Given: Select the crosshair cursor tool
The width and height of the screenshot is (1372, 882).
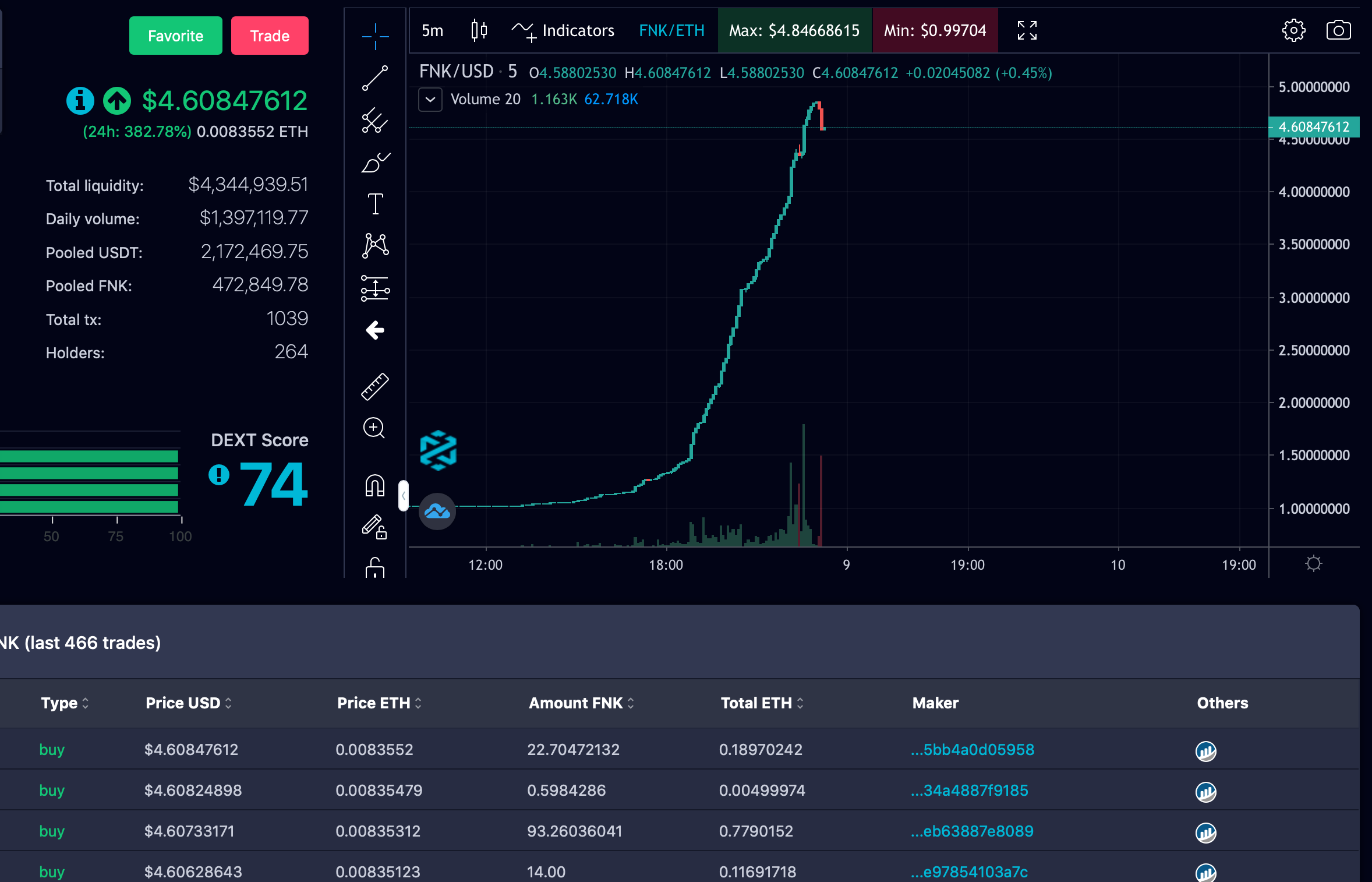Looking at the screenshot, I should click(375, 37).
